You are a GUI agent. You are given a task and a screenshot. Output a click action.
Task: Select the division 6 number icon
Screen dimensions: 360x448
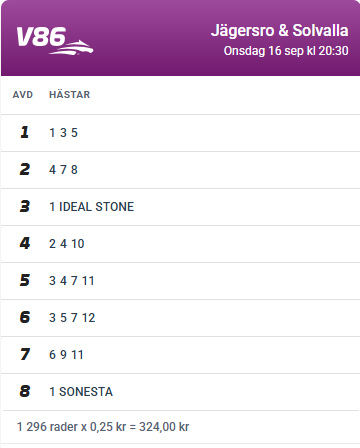click(x=25, y=317)
